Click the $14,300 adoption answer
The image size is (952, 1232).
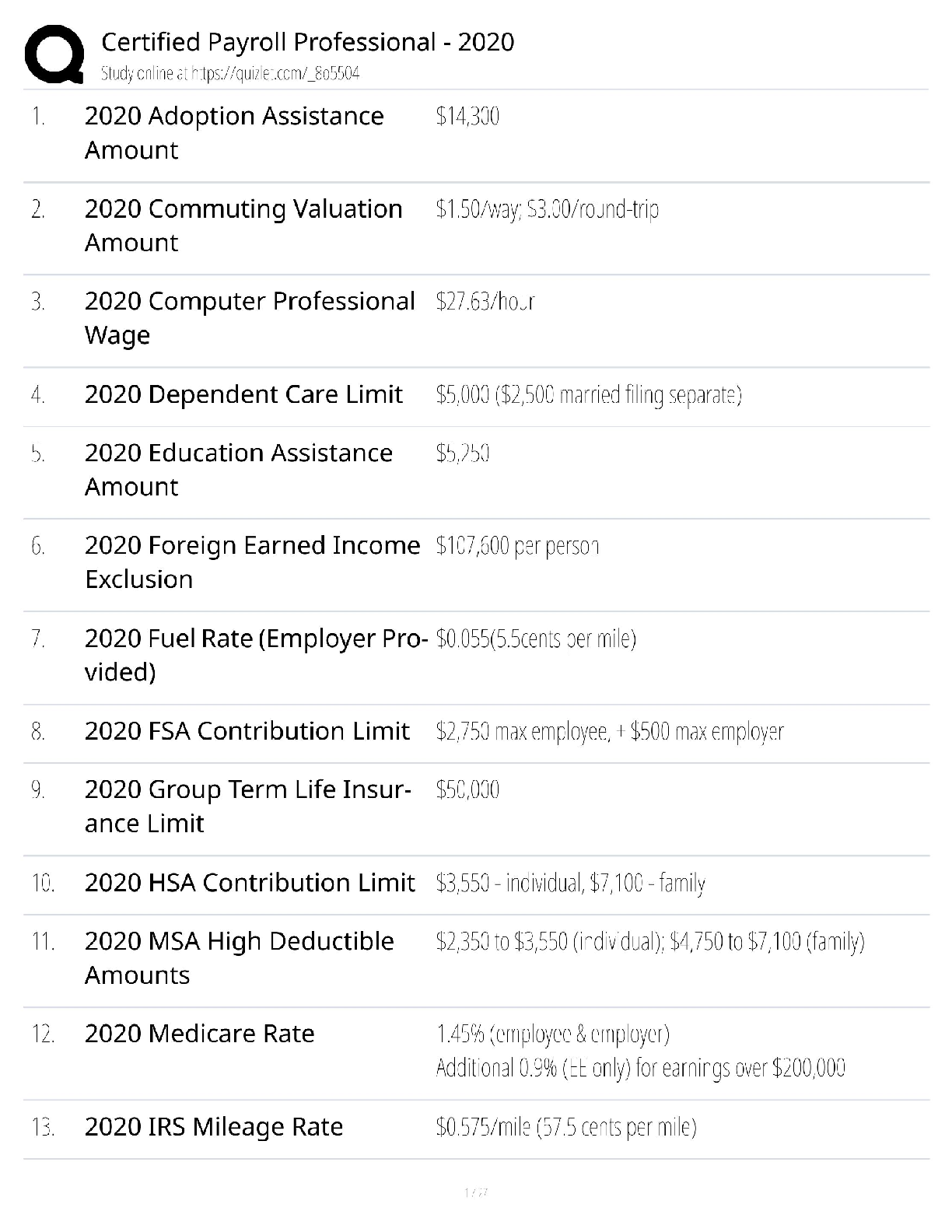coord(467,117)
